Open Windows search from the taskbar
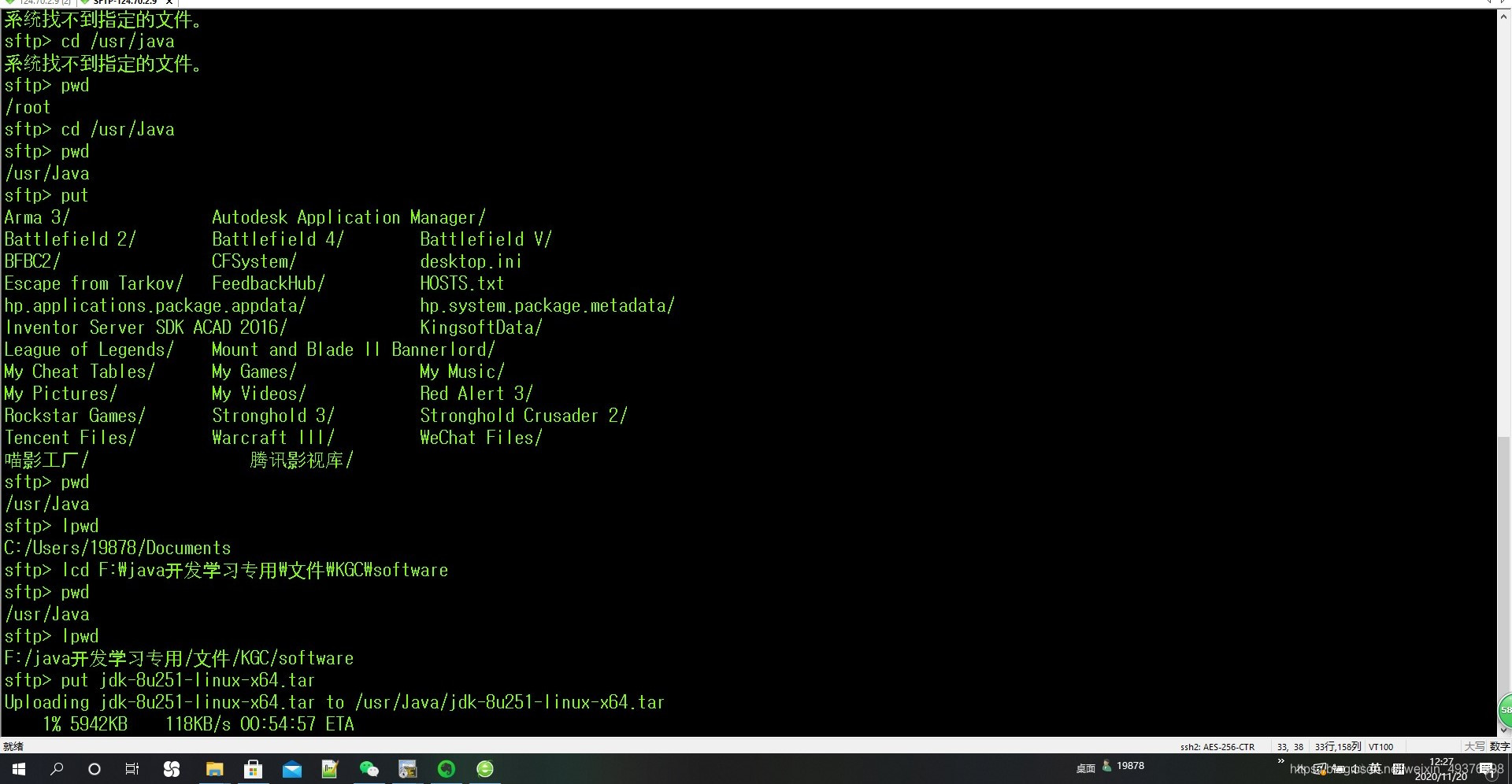 click(57, 769)
